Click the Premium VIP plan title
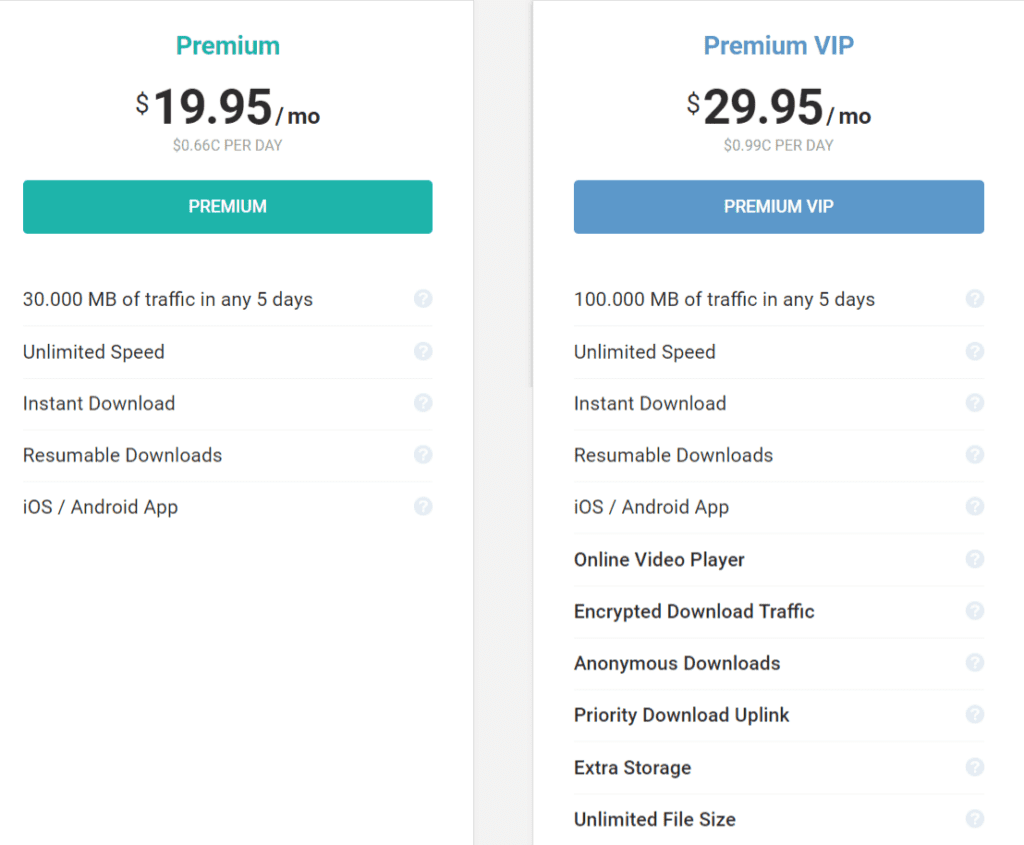The height and width of the screenshot is (845, 1024). tap(778, 46)
